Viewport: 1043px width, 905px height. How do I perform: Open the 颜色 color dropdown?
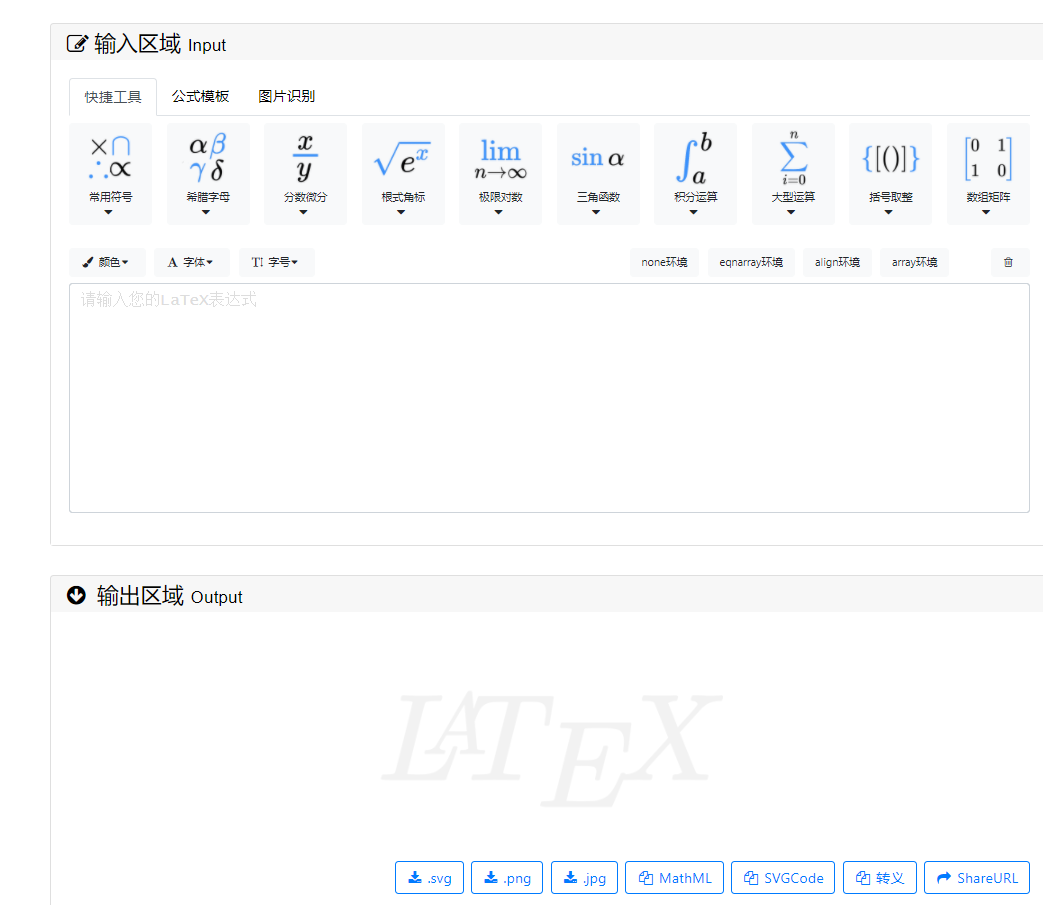[106, 262]
